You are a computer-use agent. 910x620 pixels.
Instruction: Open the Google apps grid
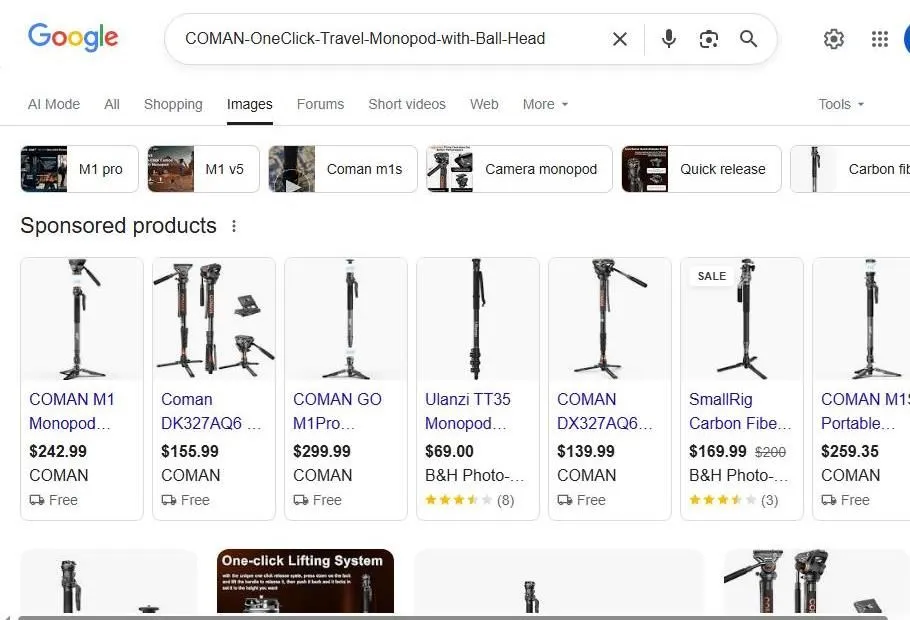tap(879, 39)
